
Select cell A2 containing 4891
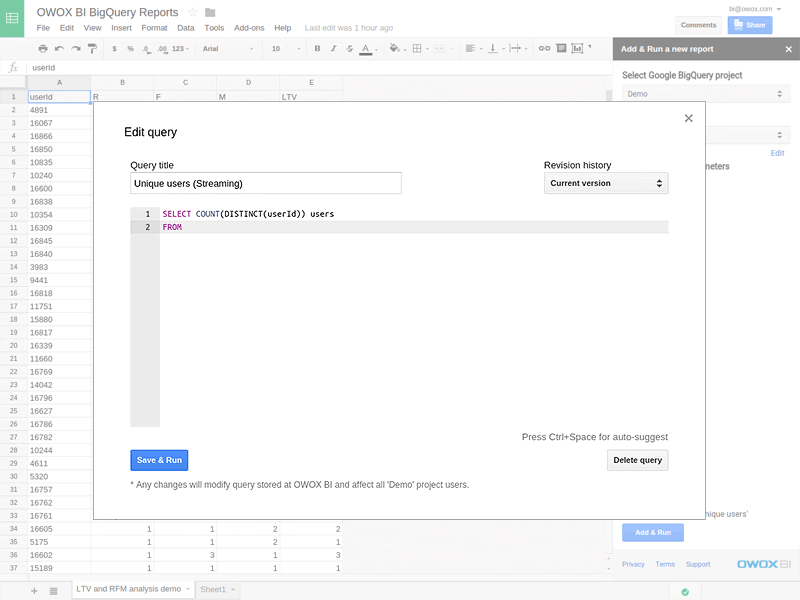59,110
